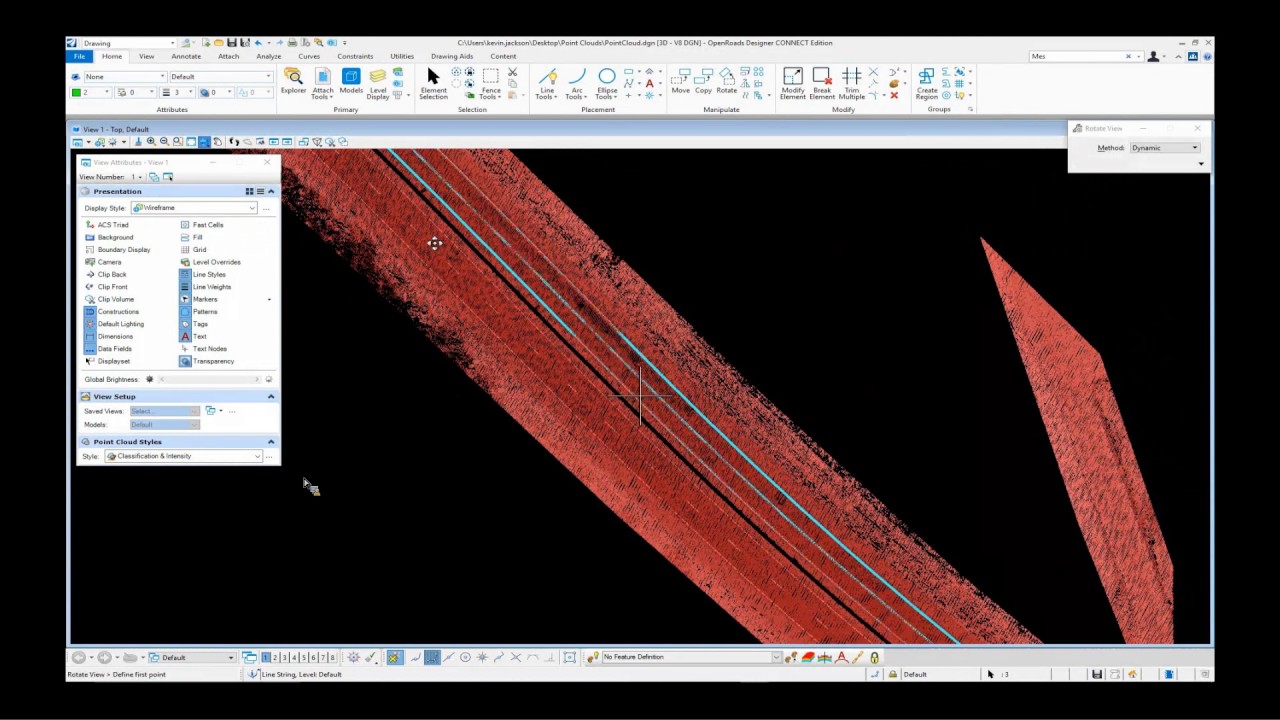Click Display Style ellipsis button

[x=266, y=208]
